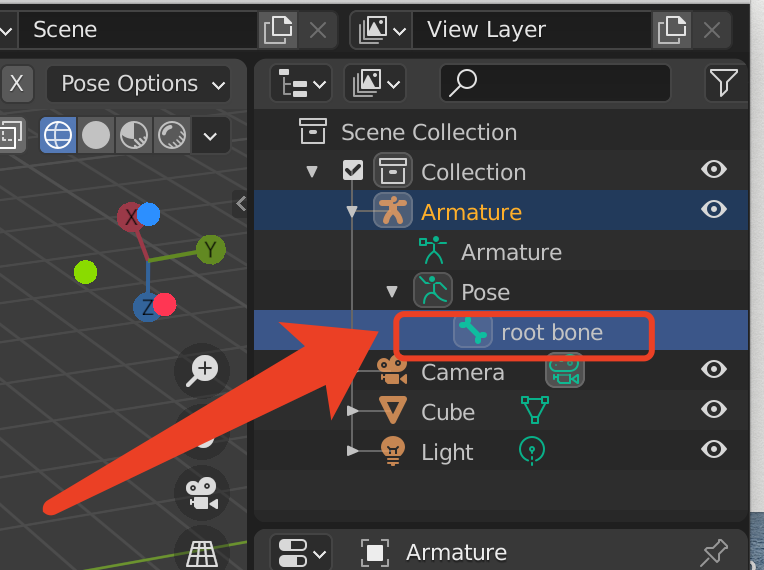Hide the Cube using eye icon
Viewport: 764px width, 570px height.
714,409
